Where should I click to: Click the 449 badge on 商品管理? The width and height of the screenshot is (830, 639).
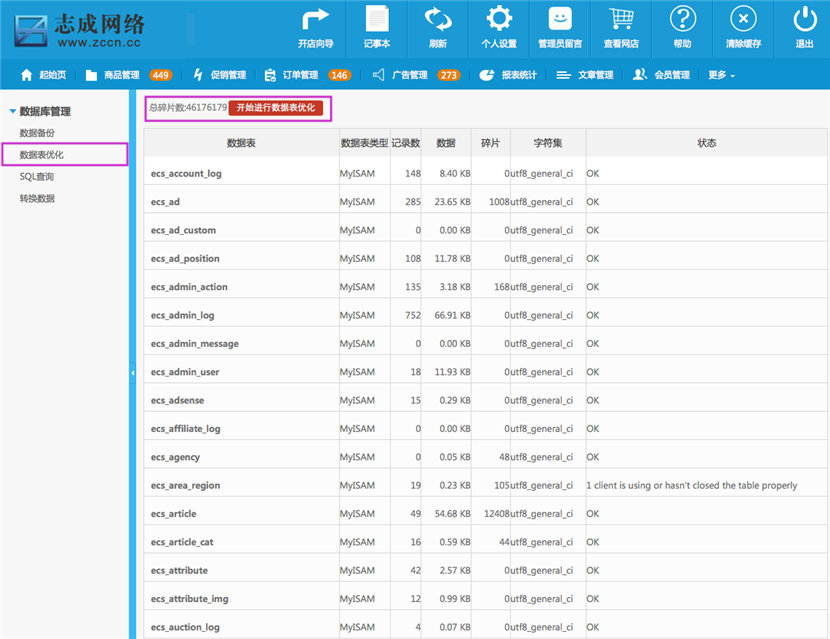pyautogui.click(x=160, y=75)
